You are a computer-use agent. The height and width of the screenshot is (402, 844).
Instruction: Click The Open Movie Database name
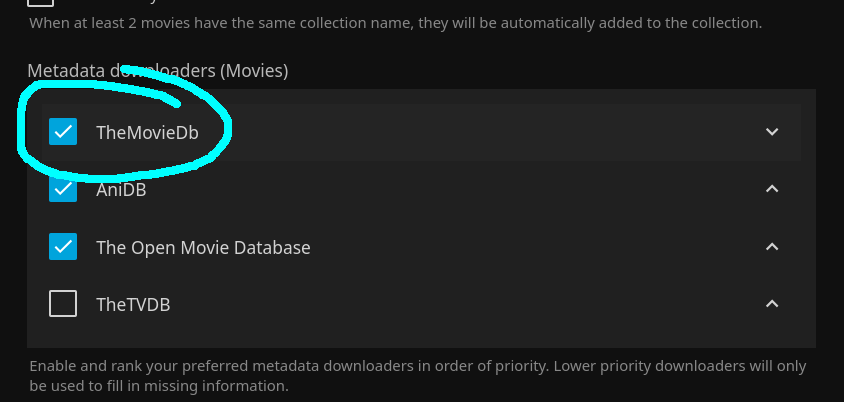coord(203,247)
